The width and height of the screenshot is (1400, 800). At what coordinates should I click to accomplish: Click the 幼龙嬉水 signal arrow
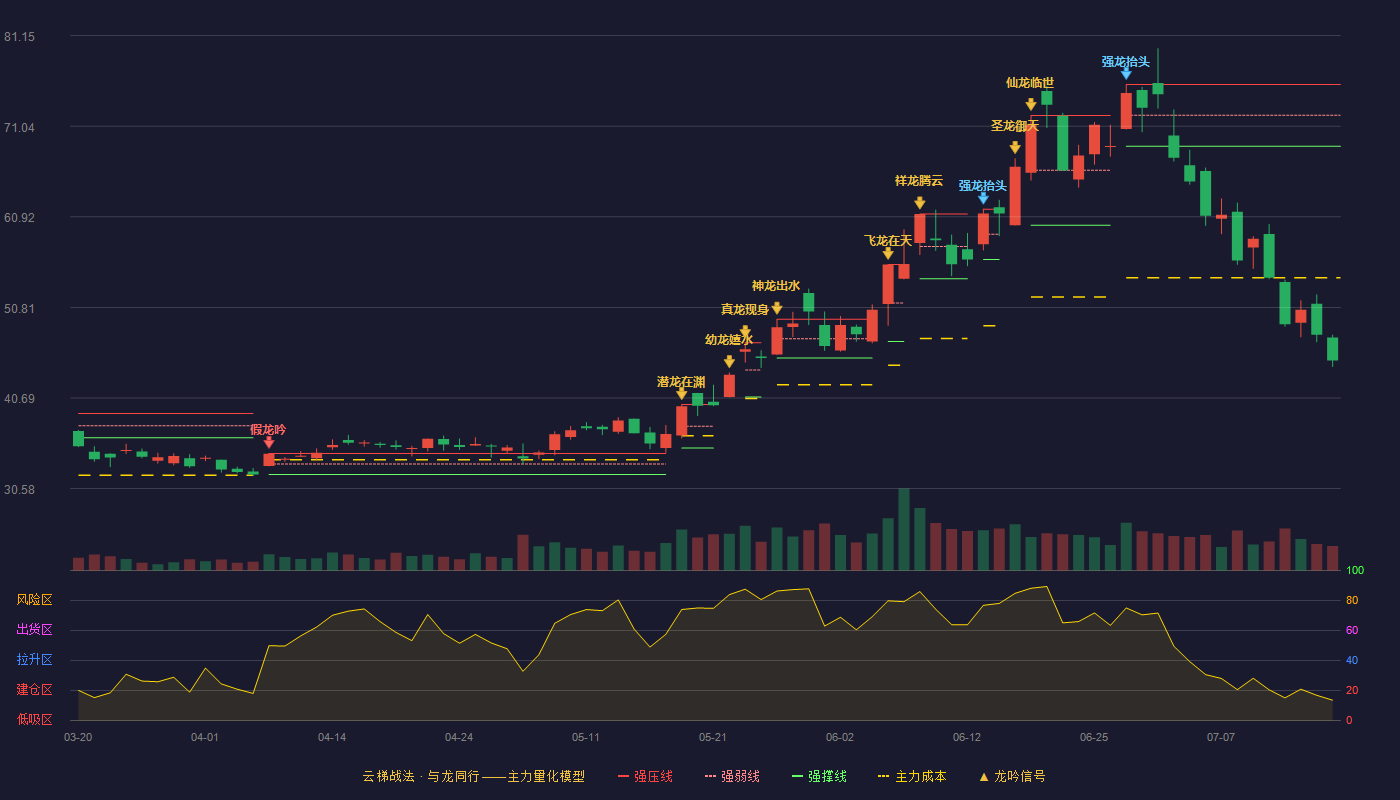pos(729,362)
